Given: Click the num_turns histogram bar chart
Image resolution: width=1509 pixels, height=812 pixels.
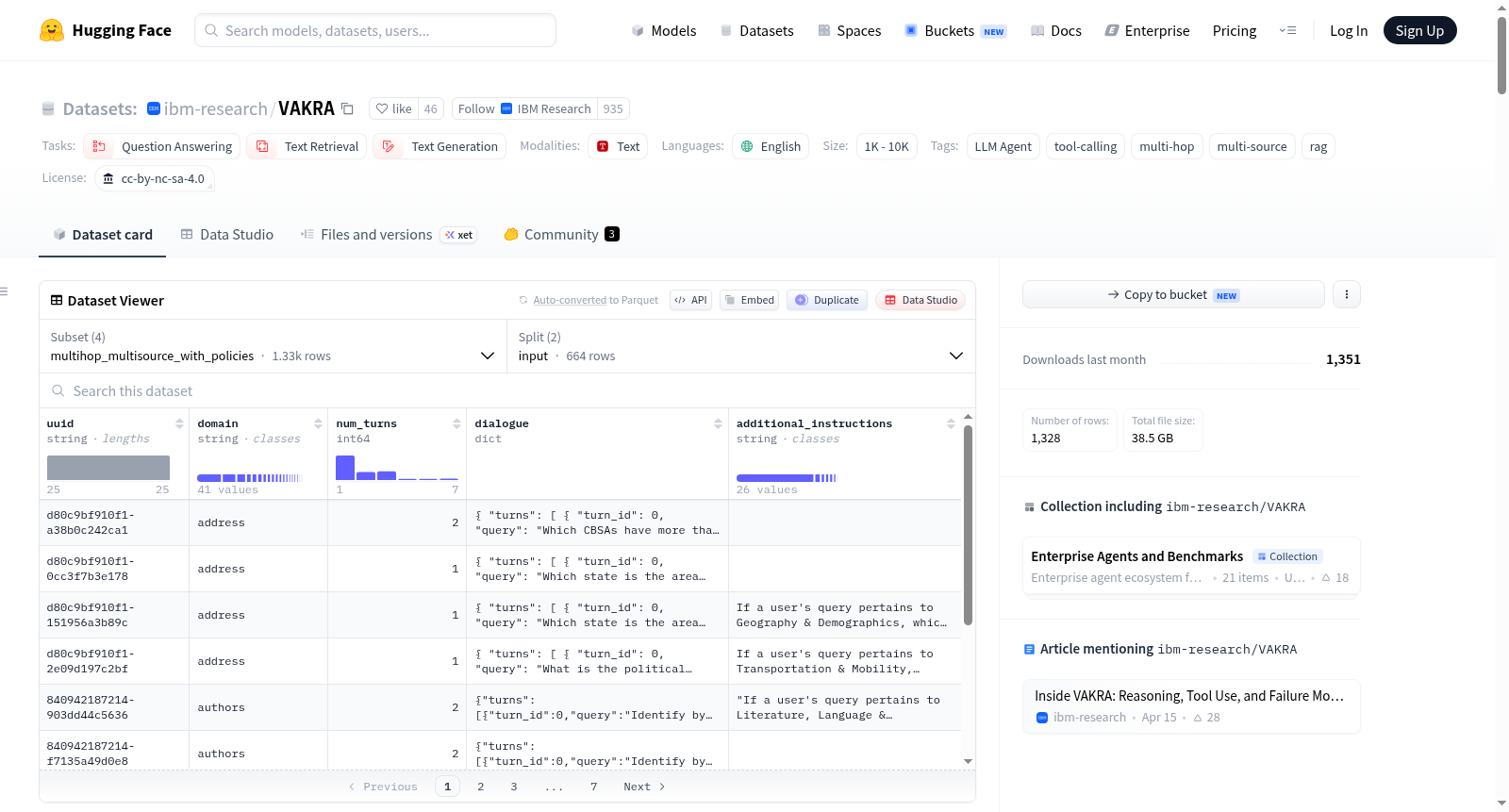Looking at the screenshot, I should 397,468.
